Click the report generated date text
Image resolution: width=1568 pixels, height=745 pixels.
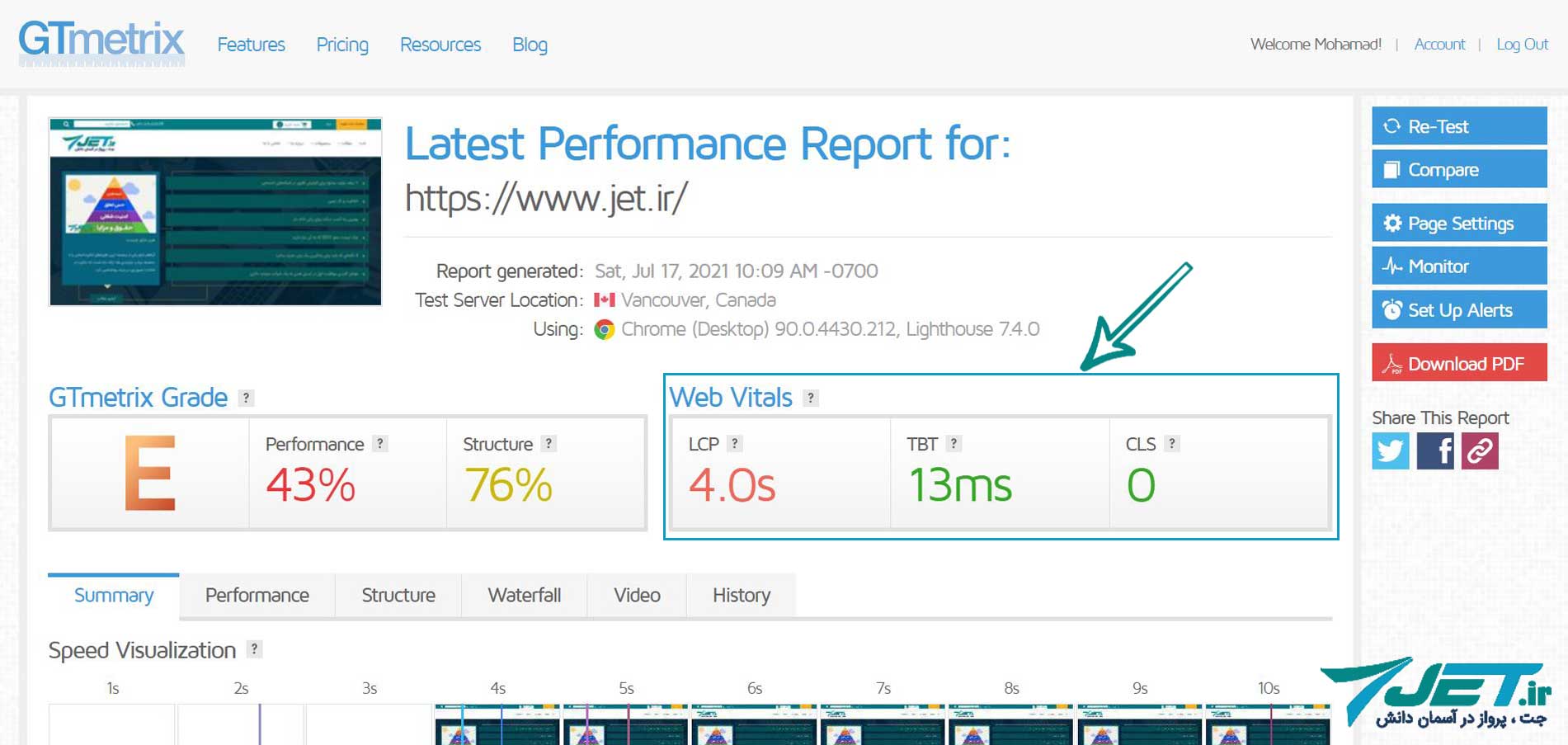(x=736, y=271)
